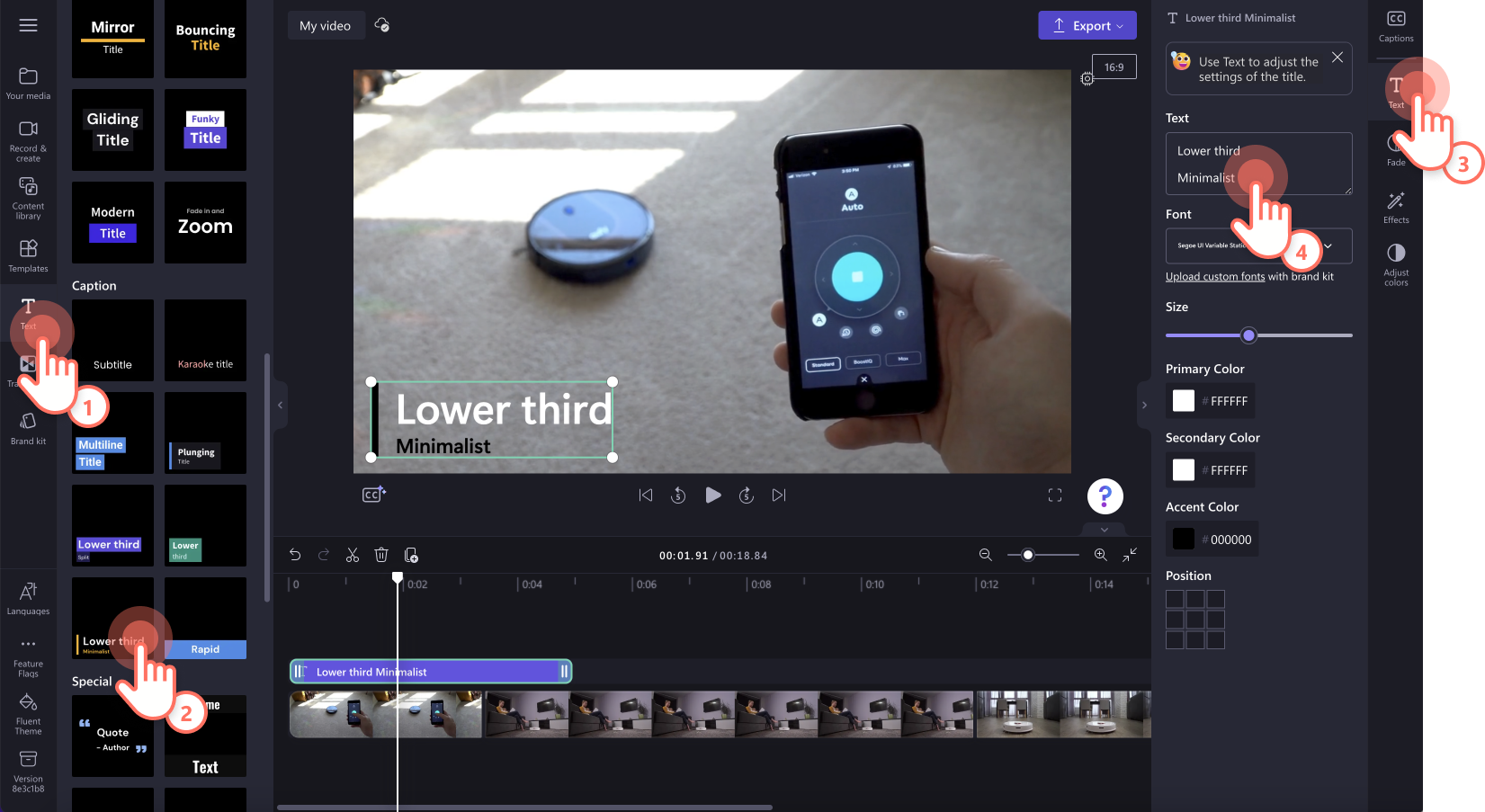Check cloud save status icon
Viewport: 1485px width, 812px height.
[382, 25]
